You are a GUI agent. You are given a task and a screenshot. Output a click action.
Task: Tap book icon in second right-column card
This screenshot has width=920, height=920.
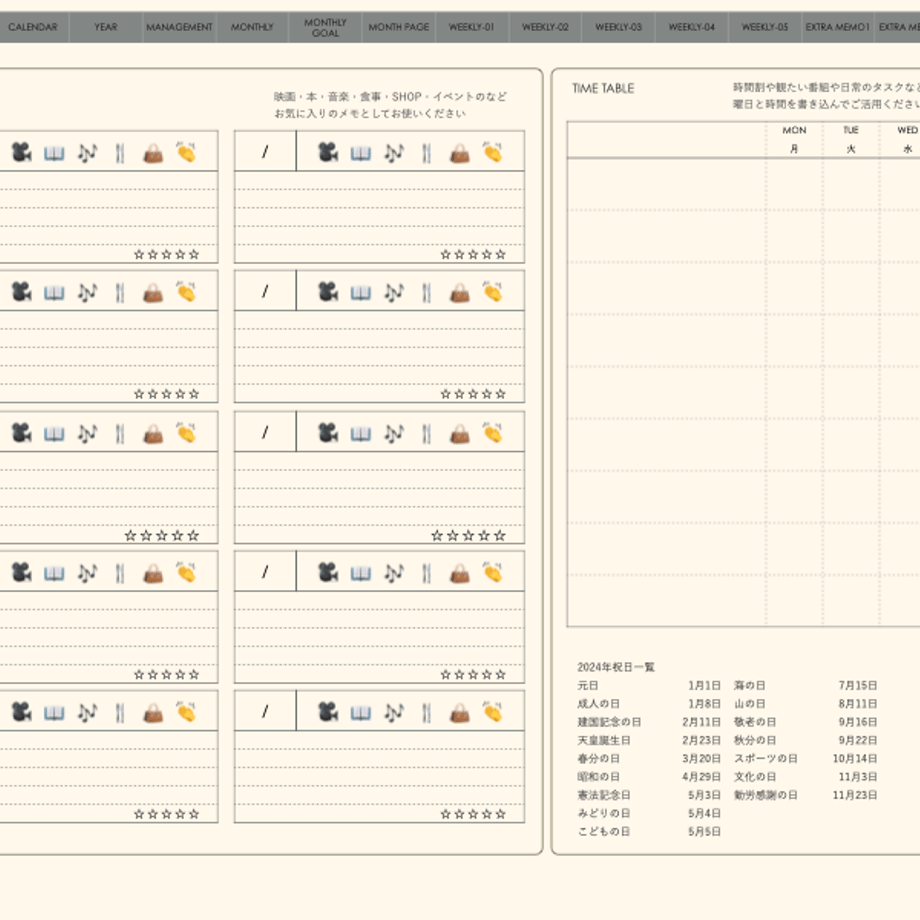[361, 293]
